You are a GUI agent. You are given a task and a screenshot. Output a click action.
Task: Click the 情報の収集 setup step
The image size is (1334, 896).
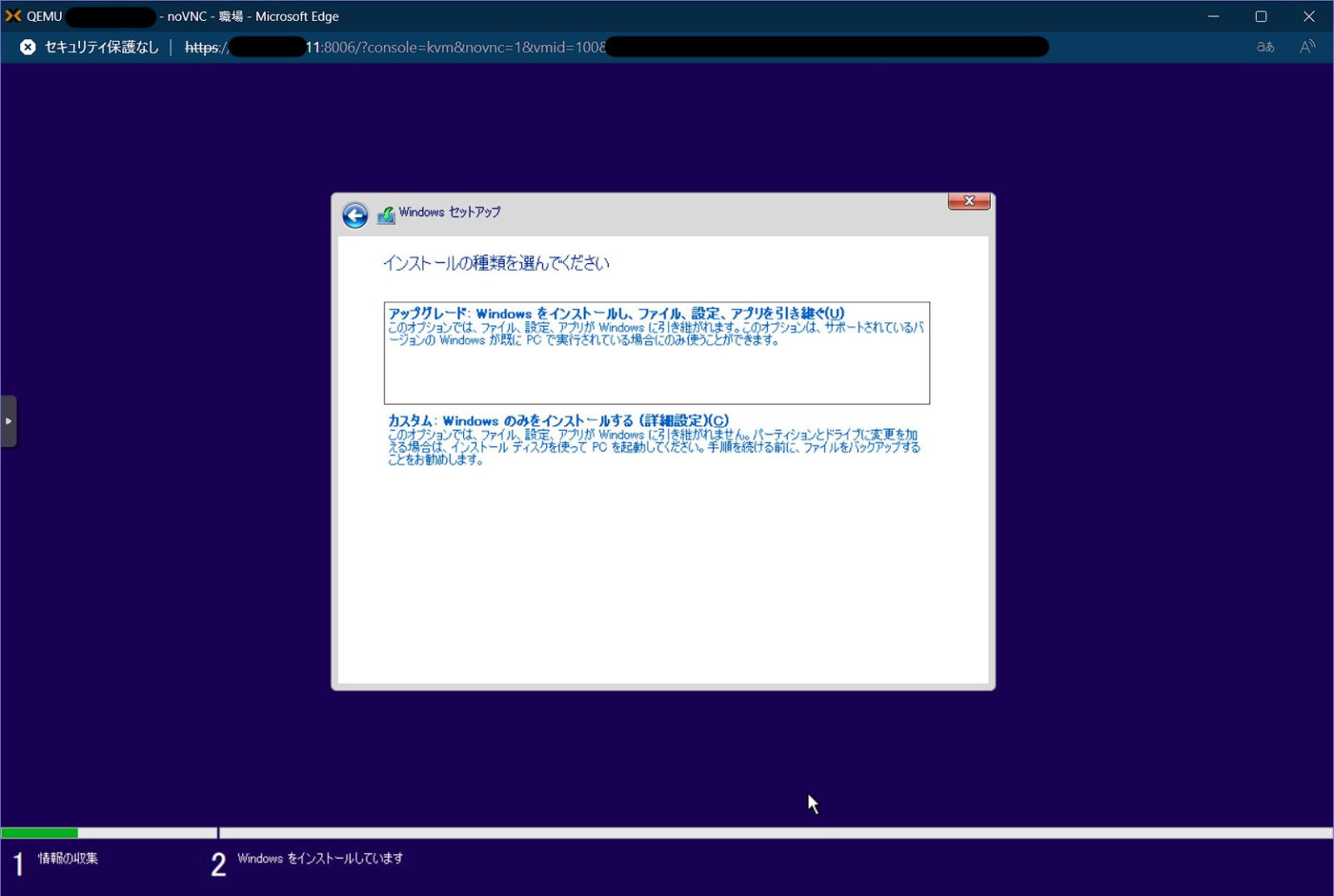tap(67, 859)
